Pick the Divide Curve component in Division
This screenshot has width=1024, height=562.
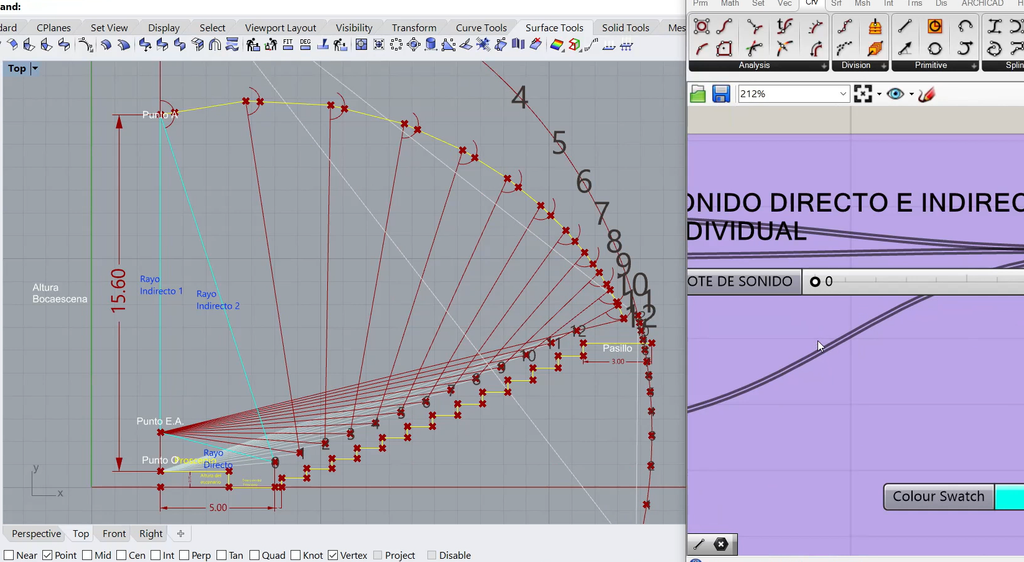point(844,27)
